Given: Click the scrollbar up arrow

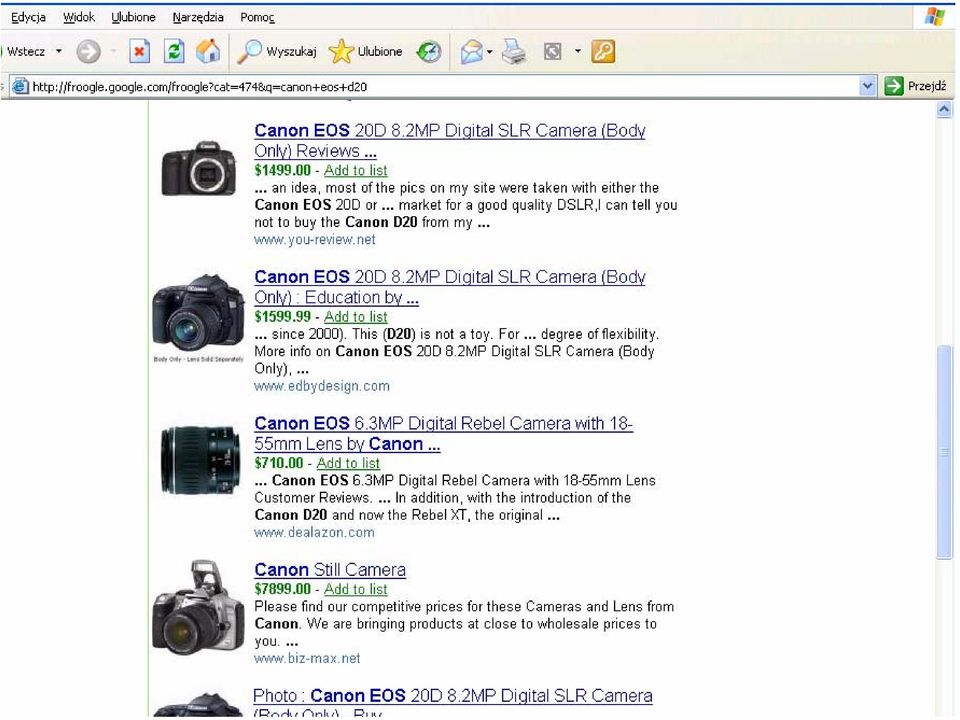Looking at the screenshot, I should pos(944,110).
